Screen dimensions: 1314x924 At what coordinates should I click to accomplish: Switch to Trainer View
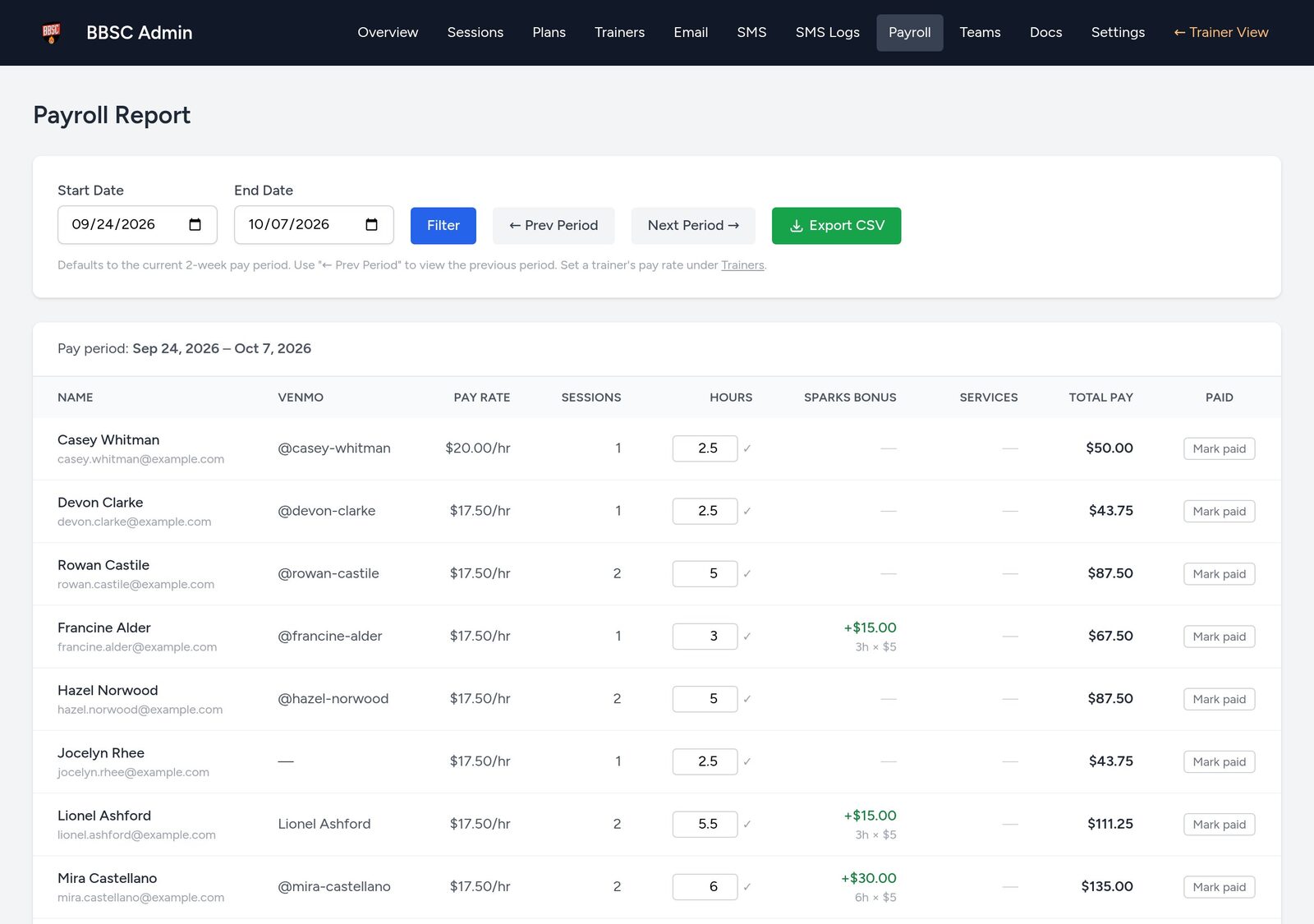1221,33
